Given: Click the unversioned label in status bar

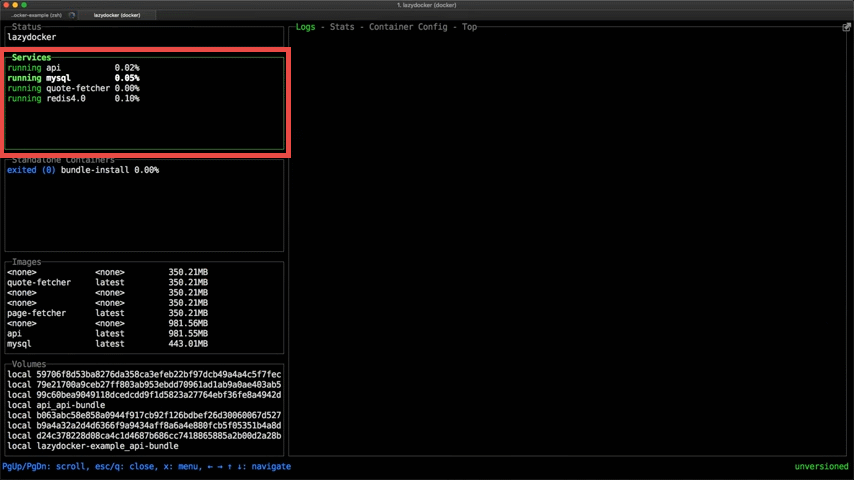Looking at the screenshot, I should tap(821, 467).
